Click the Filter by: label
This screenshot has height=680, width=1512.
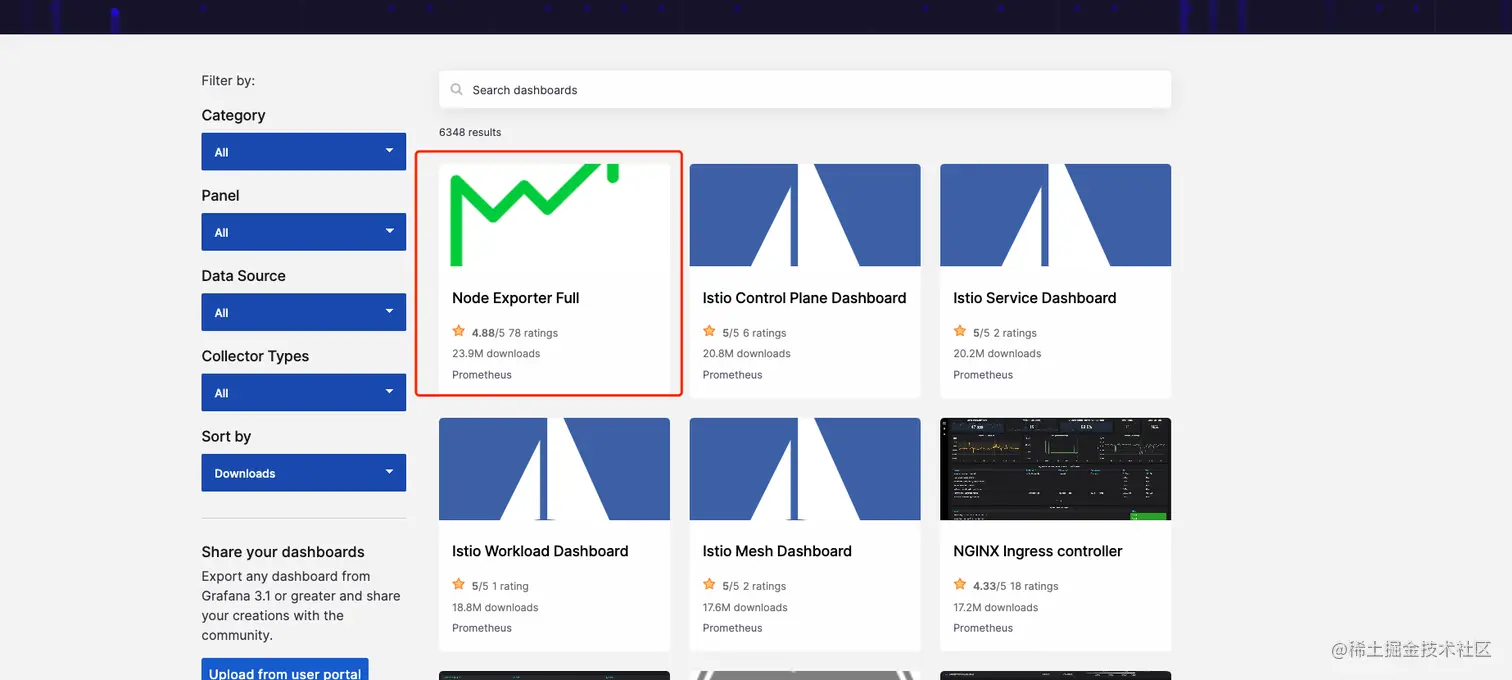(228, 80)
